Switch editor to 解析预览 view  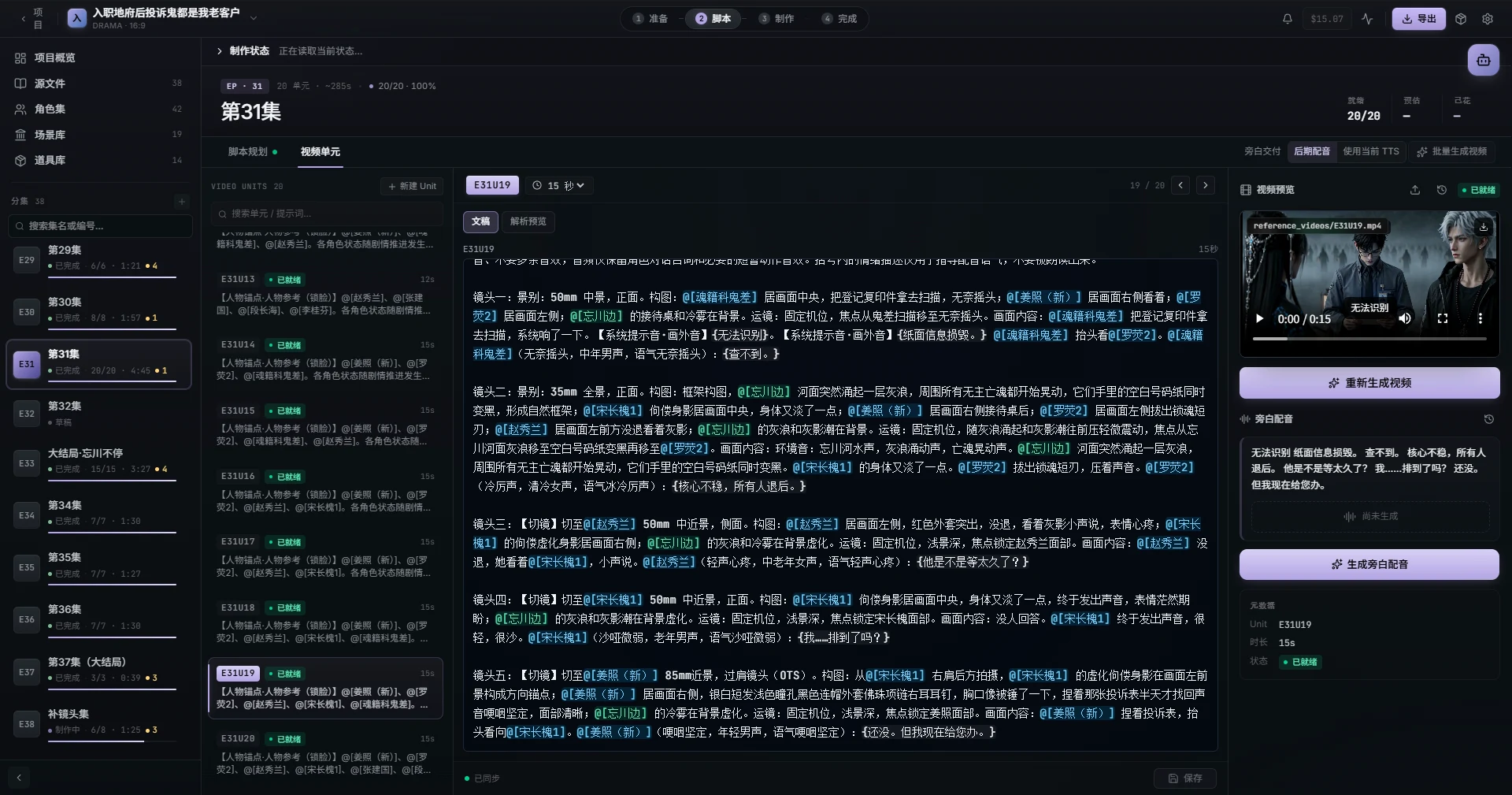pyautogui.click(x=528, y=221)
